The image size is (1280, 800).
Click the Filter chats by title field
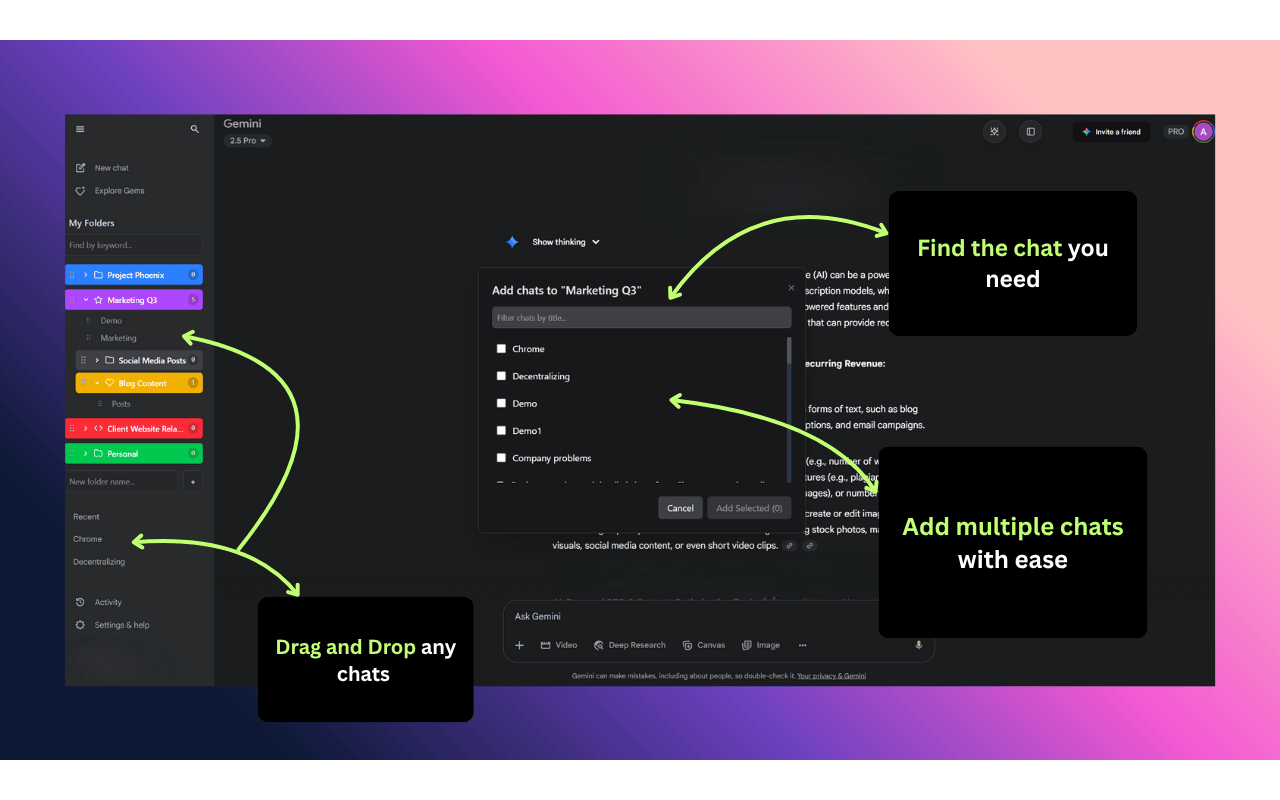point(641,318)
